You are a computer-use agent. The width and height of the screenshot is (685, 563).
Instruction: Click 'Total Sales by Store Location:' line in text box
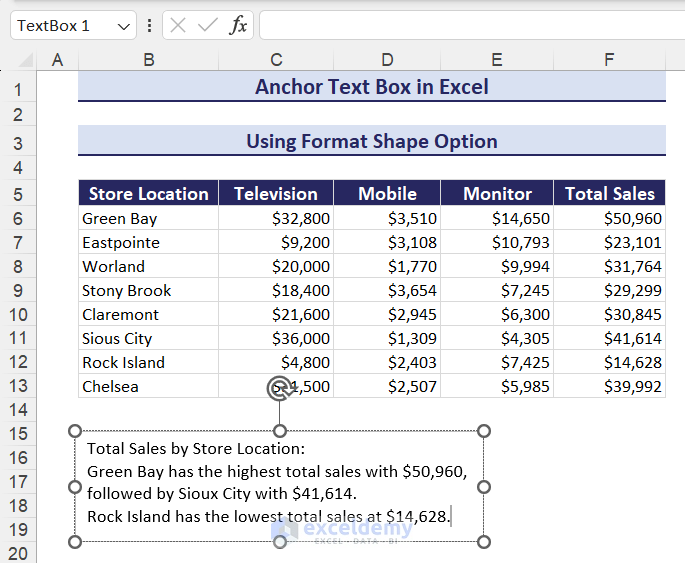click(196, 449)
